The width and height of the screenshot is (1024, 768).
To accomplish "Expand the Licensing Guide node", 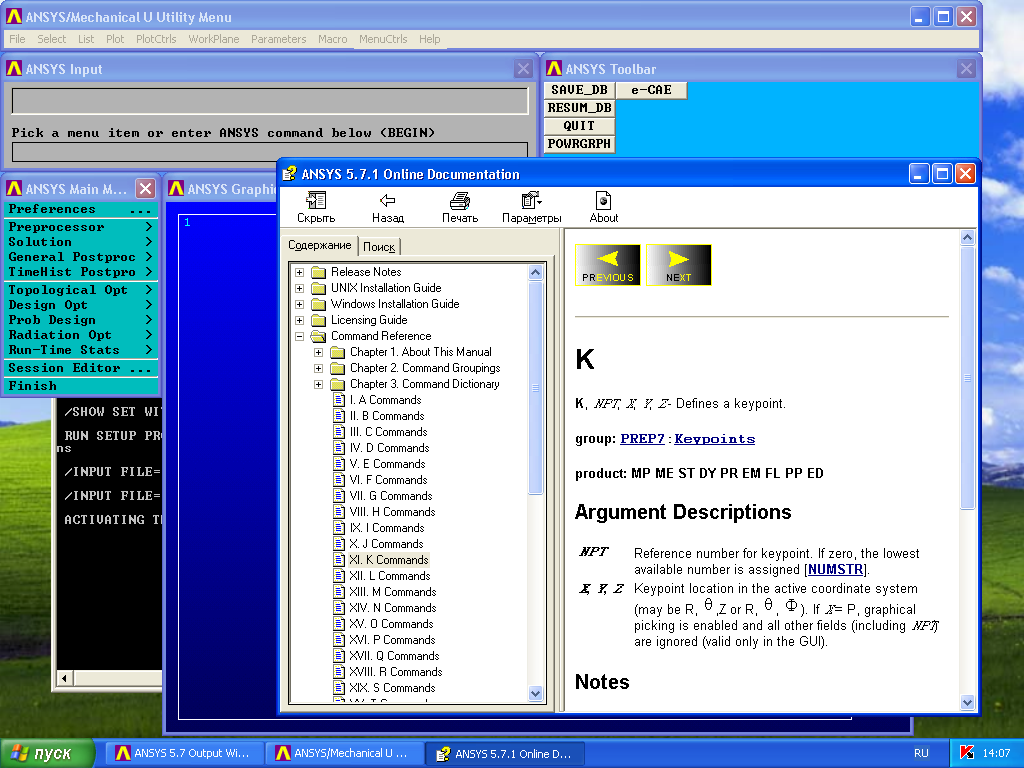I will (x=299, y=320).
